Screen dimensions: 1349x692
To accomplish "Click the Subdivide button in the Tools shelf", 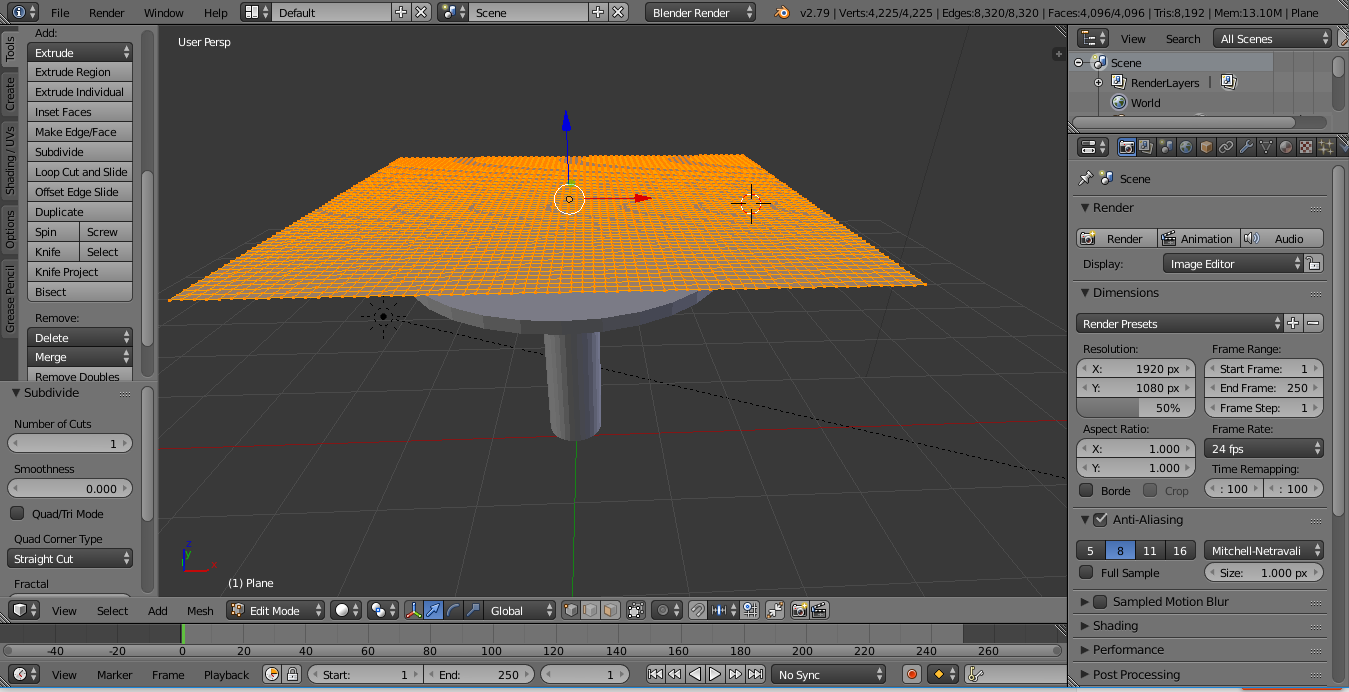I will click(x=80, y=151).
